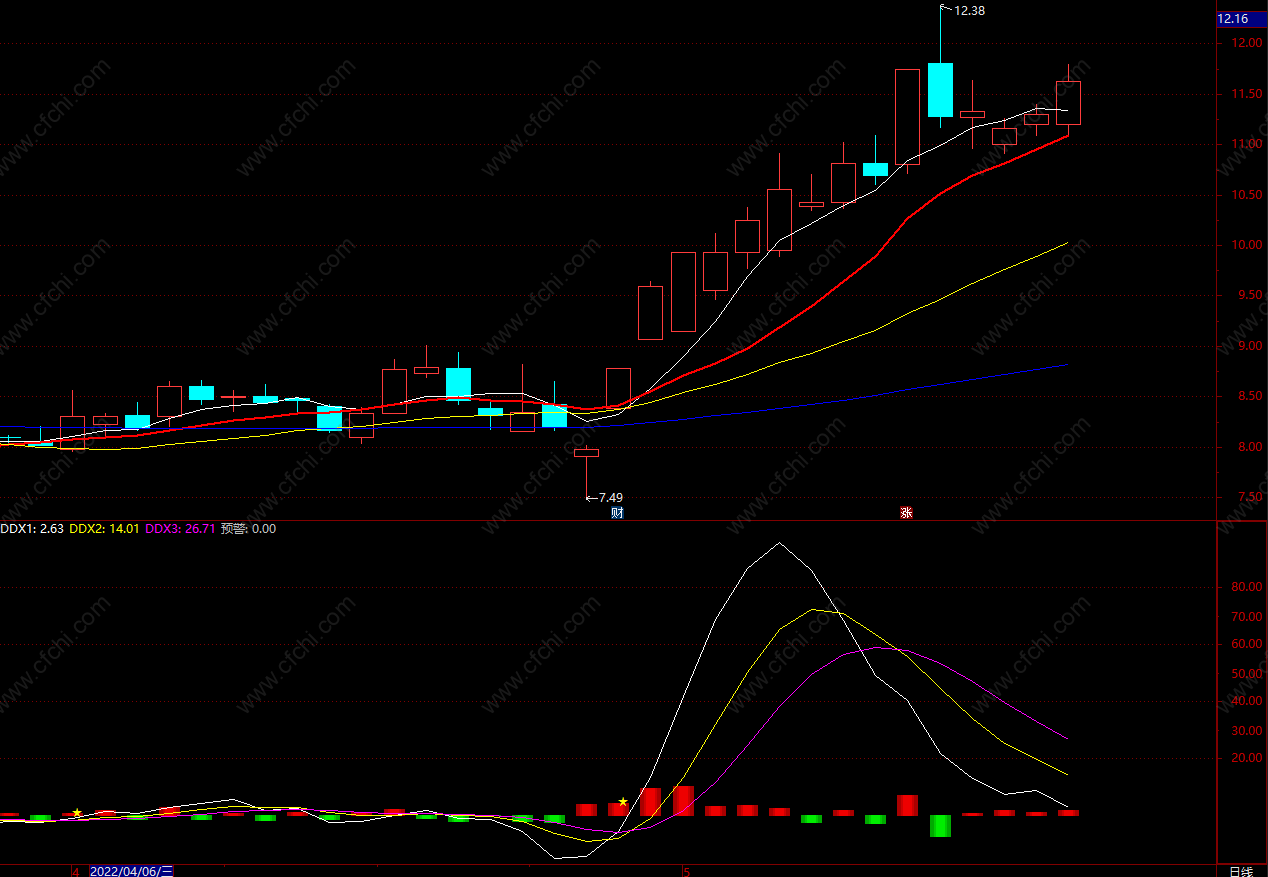The height and width of the screenshot is (877, 1268).
Task: Select the cyan candle topping at 12.38
Action: point(940,90)
